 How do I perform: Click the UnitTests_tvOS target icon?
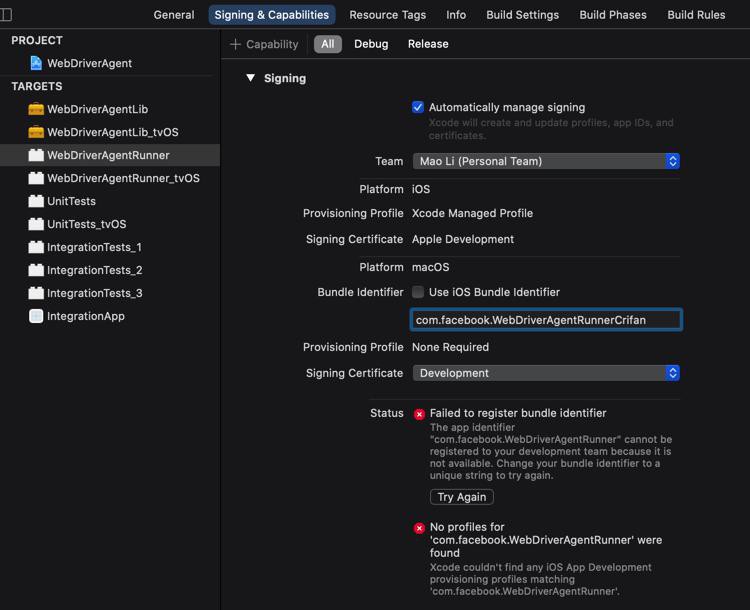pos(36,224)
